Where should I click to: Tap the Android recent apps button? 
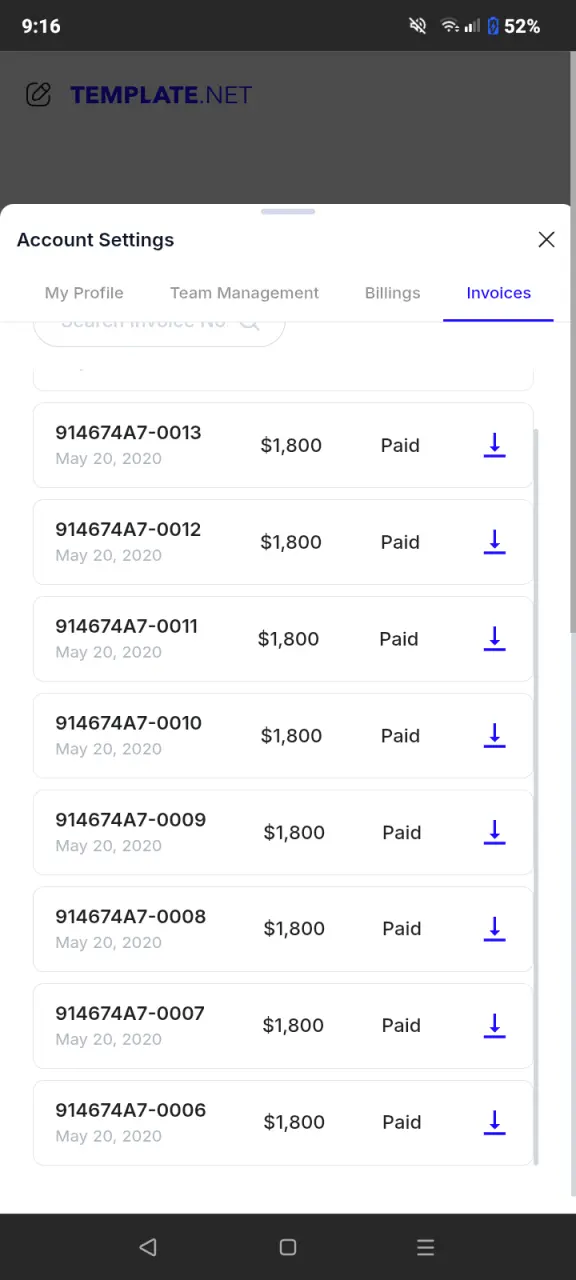425,1247
